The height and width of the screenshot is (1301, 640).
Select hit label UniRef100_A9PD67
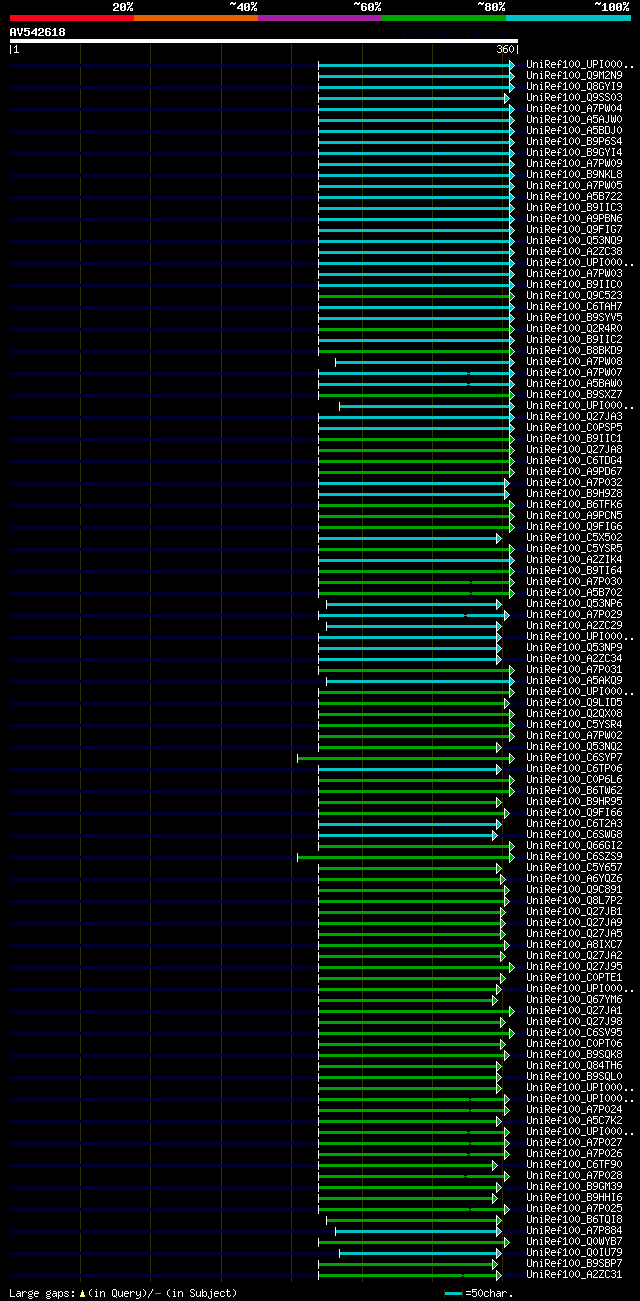574,471
